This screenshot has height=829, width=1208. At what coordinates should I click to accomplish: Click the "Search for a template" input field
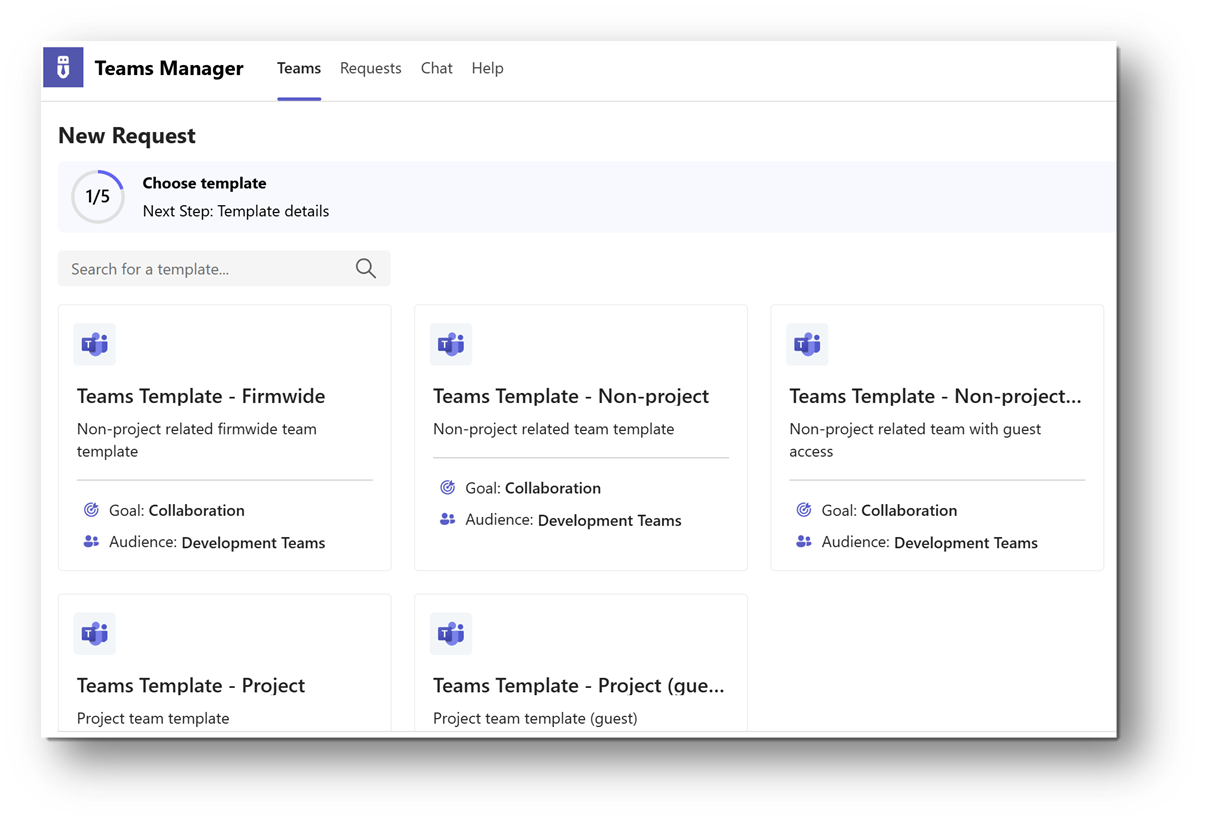200,268
